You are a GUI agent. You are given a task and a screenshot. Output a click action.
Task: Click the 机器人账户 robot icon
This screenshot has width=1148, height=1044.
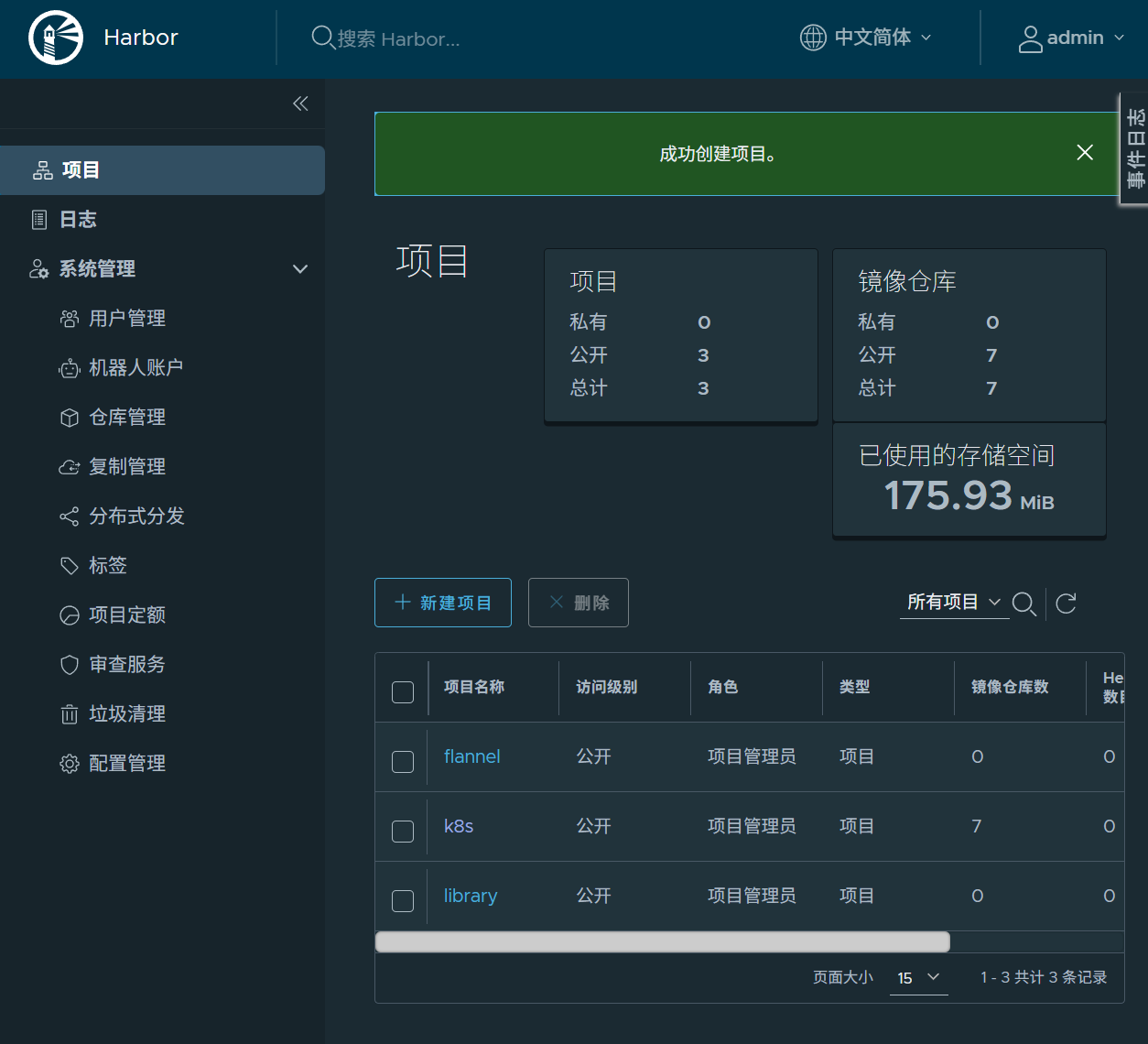coord(70,368)
